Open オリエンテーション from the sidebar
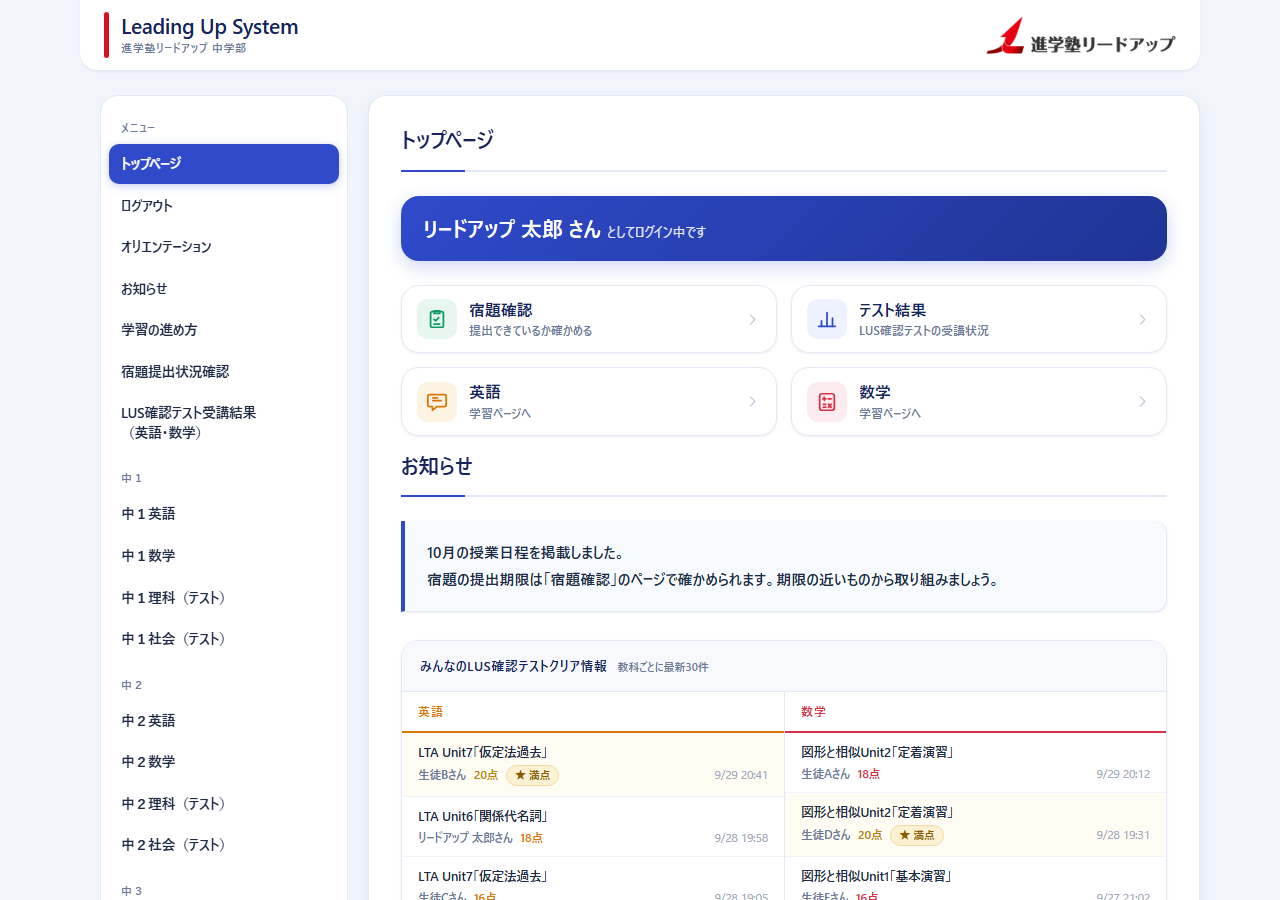1280x900 pixels. 224,247
